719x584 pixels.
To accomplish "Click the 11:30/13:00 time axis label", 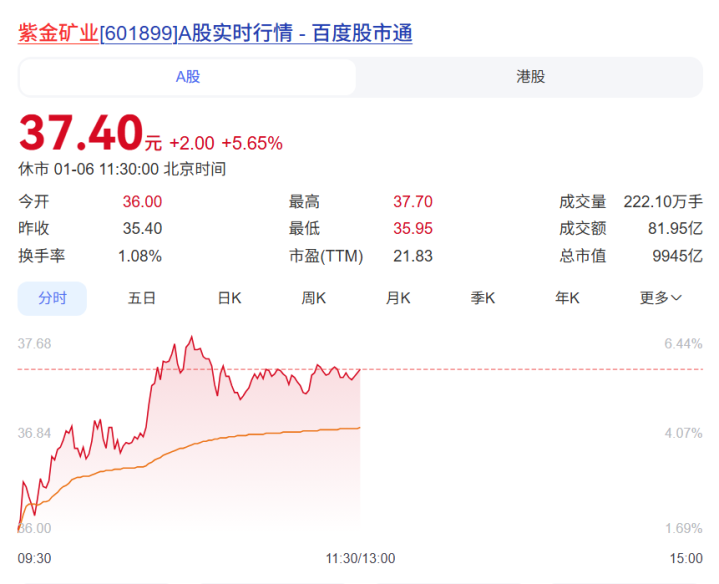I will click(360, 558).
